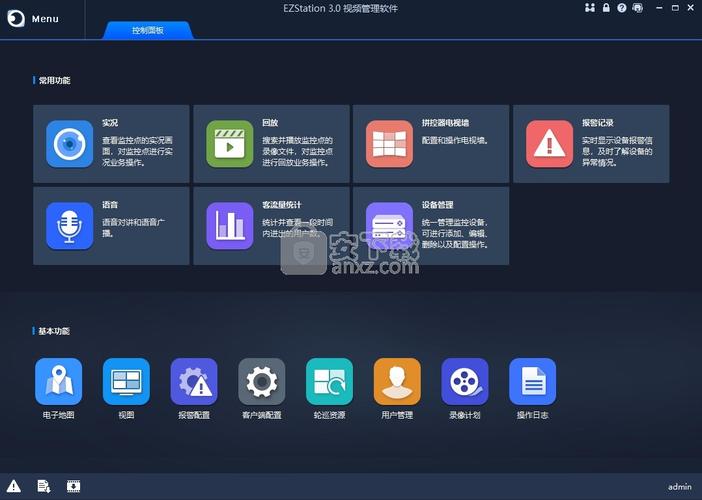Click the printer-like icon in title bar
702x500 pixels.
coord(638,8)
